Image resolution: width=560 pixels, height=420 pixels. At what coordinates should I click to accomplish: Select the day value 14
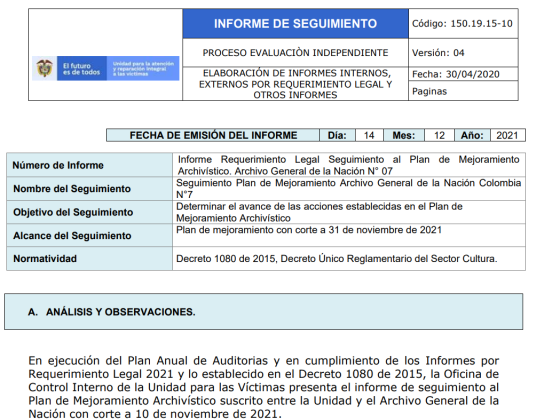(369, 135)
